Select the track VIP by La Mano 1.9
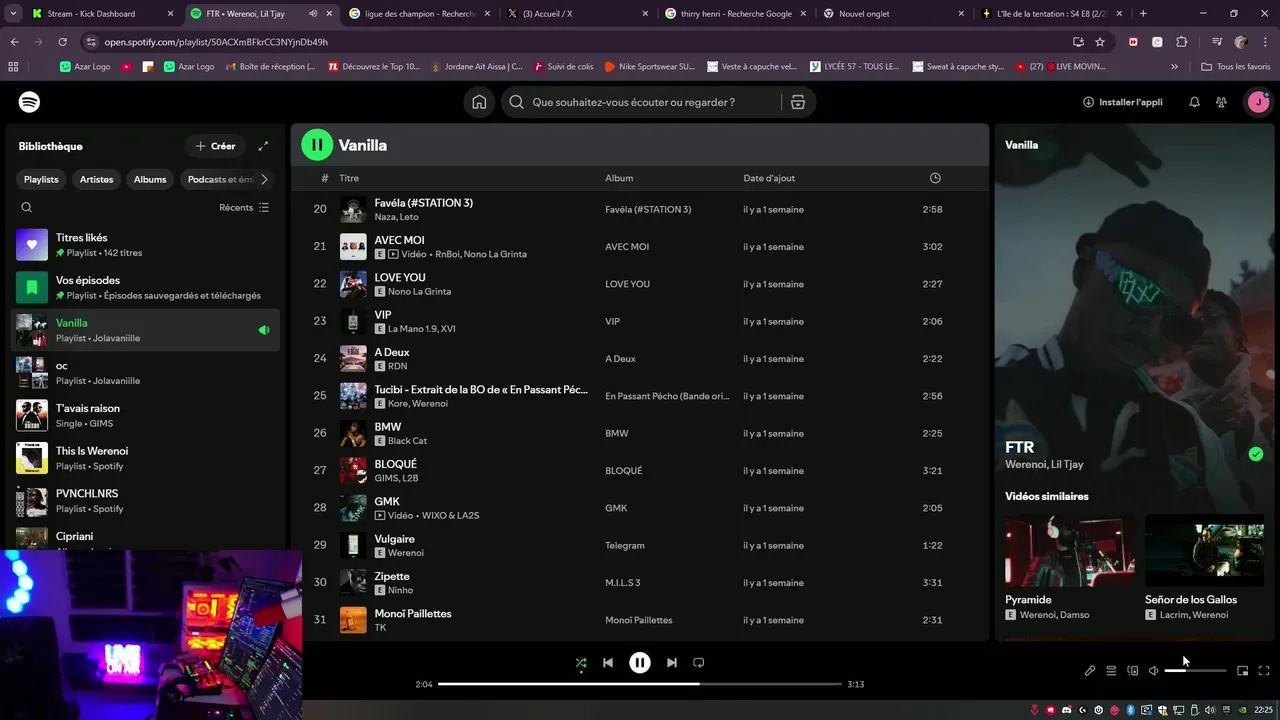 coord(640,321)
